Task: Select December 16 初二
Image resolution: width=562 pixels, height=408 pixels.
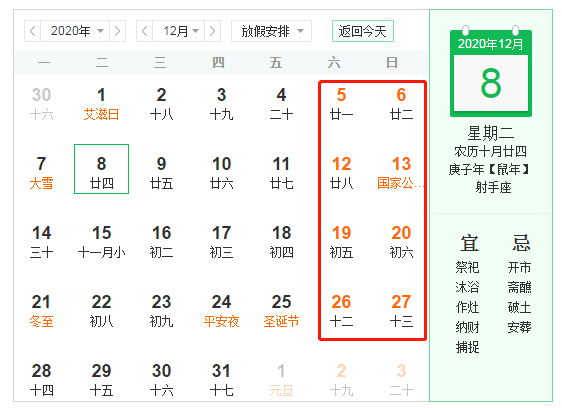Action: [161, 242]
